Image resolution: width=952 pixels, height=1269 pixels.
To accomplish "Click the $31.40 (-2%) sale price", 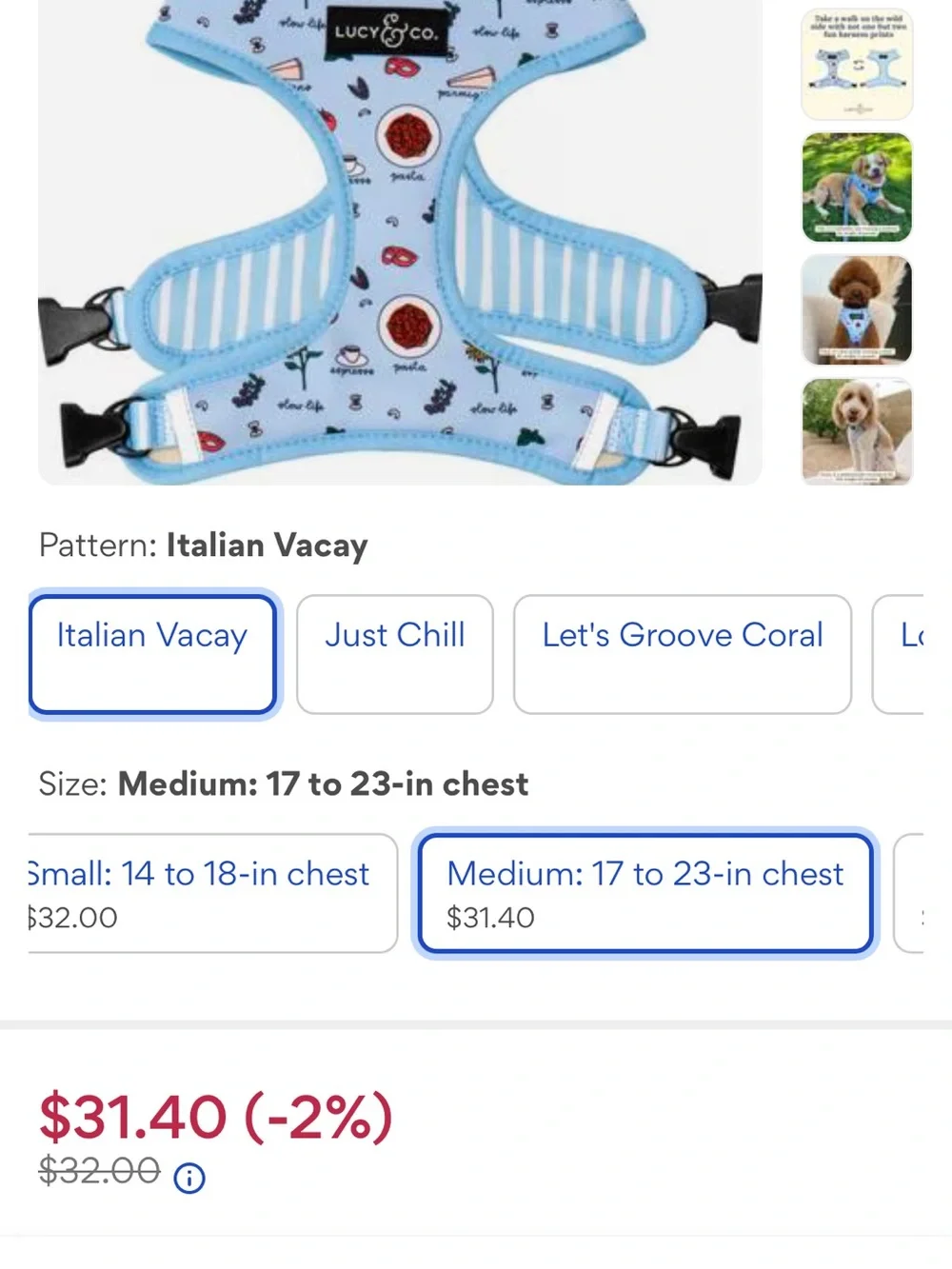I will [216, 1116].
